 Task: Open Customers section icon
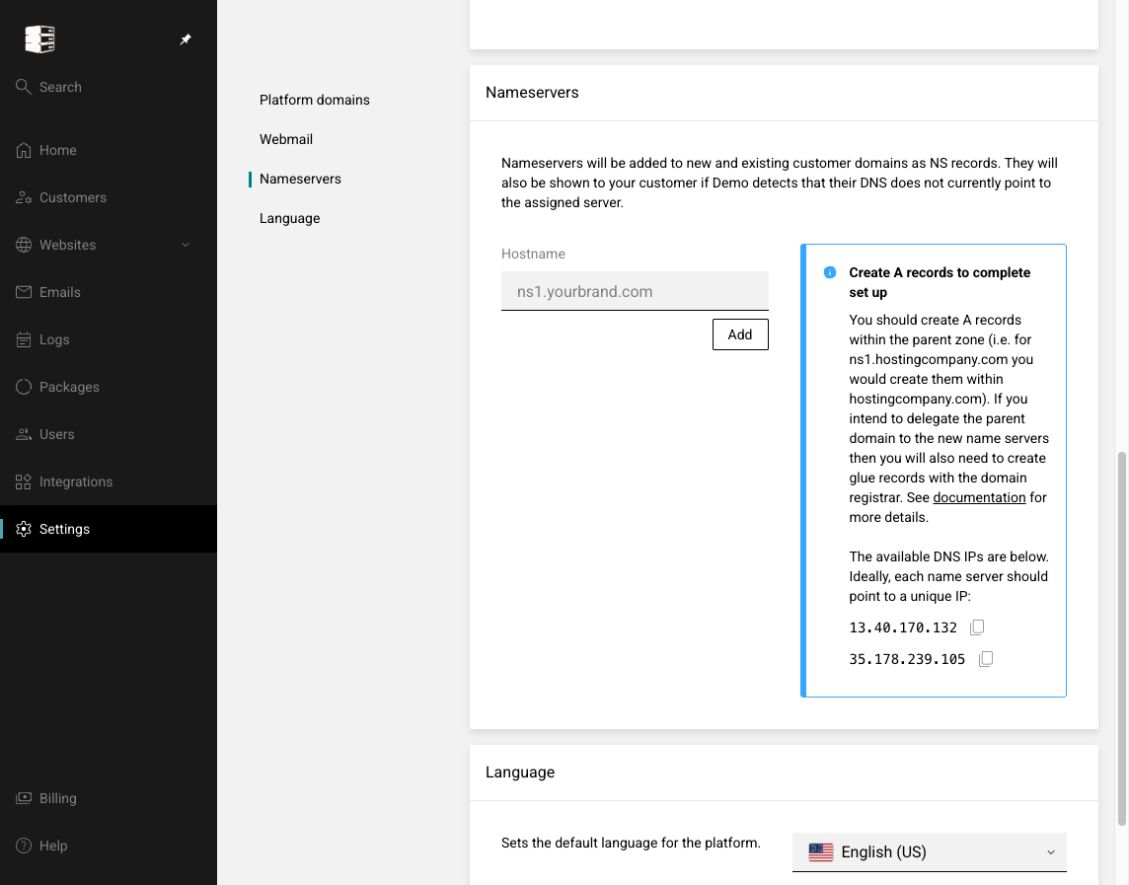coord(24,197)
